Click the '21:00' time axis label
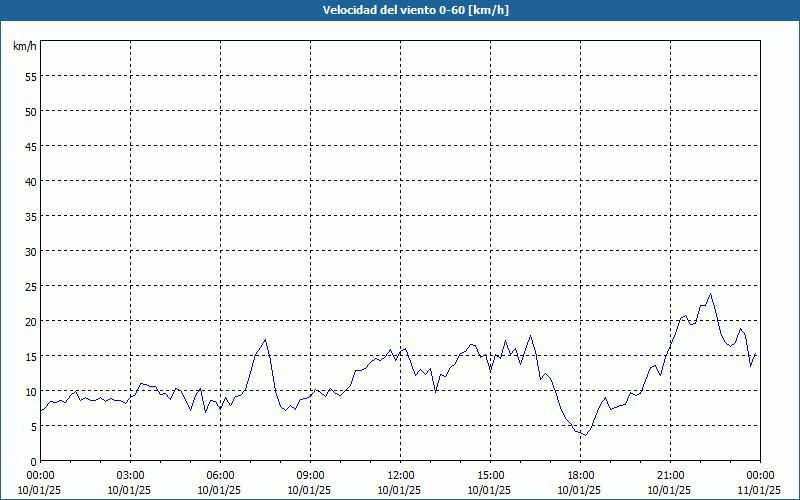Image resolution: width=800 pixels, height=500 pixels. click(x=670, y=476)
